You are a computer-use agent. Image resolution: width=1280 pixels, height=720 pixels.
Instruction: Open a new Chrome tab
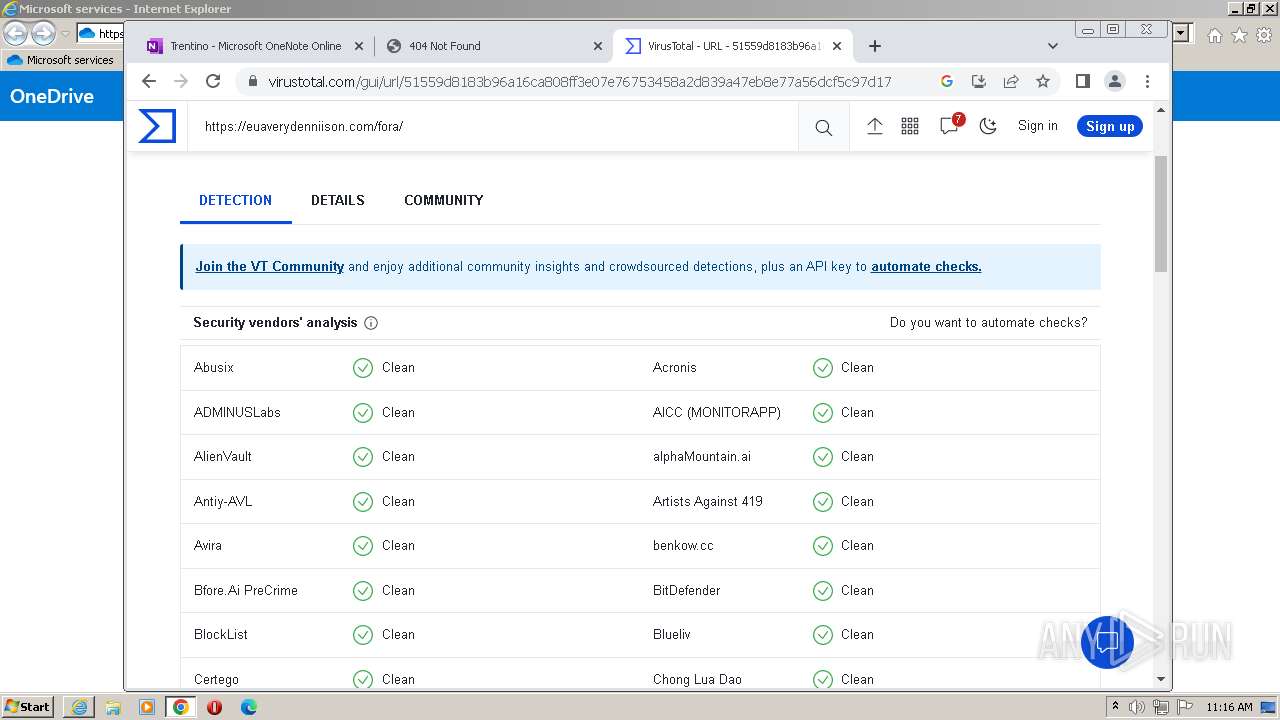pyautogui.click(x=875, y=46)
